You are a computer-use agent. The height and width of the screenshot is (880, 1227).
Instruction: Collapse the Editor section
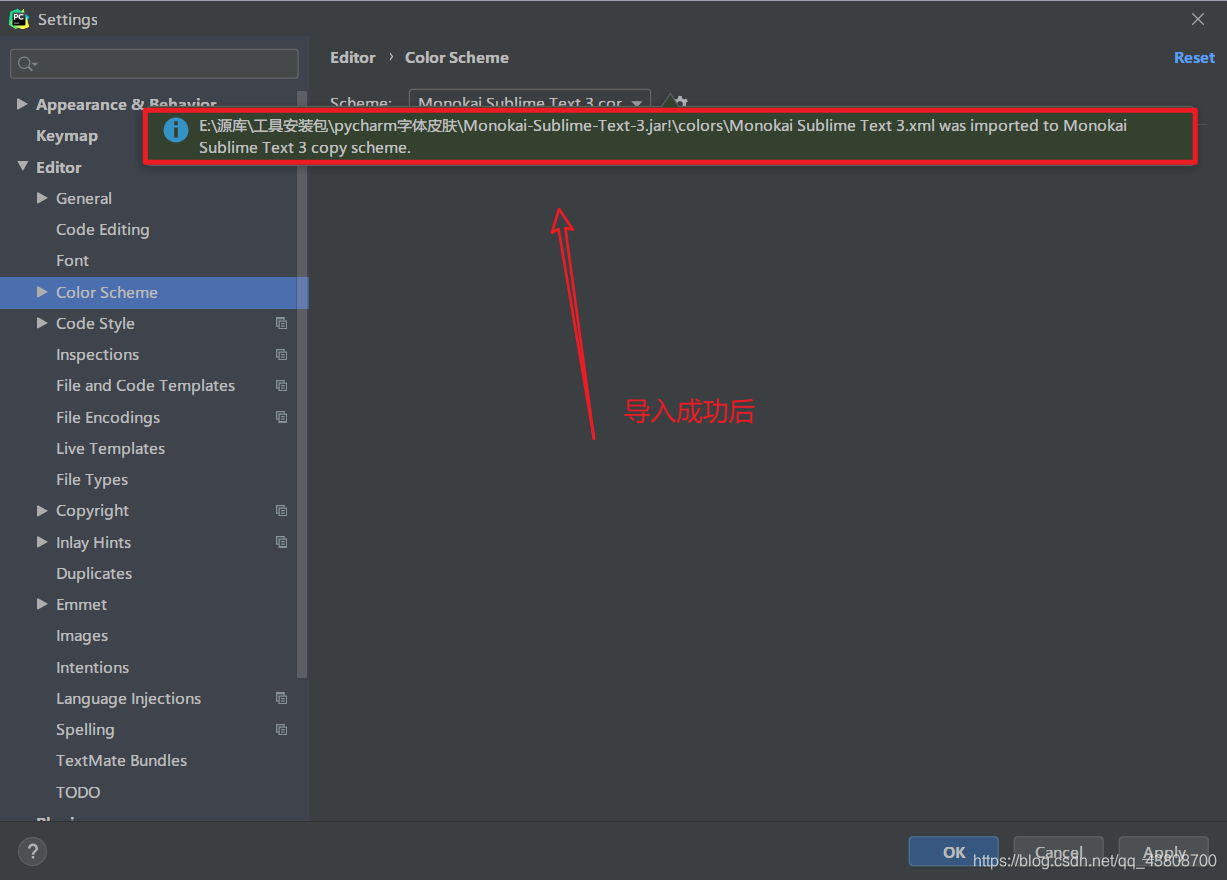[22, 167]
